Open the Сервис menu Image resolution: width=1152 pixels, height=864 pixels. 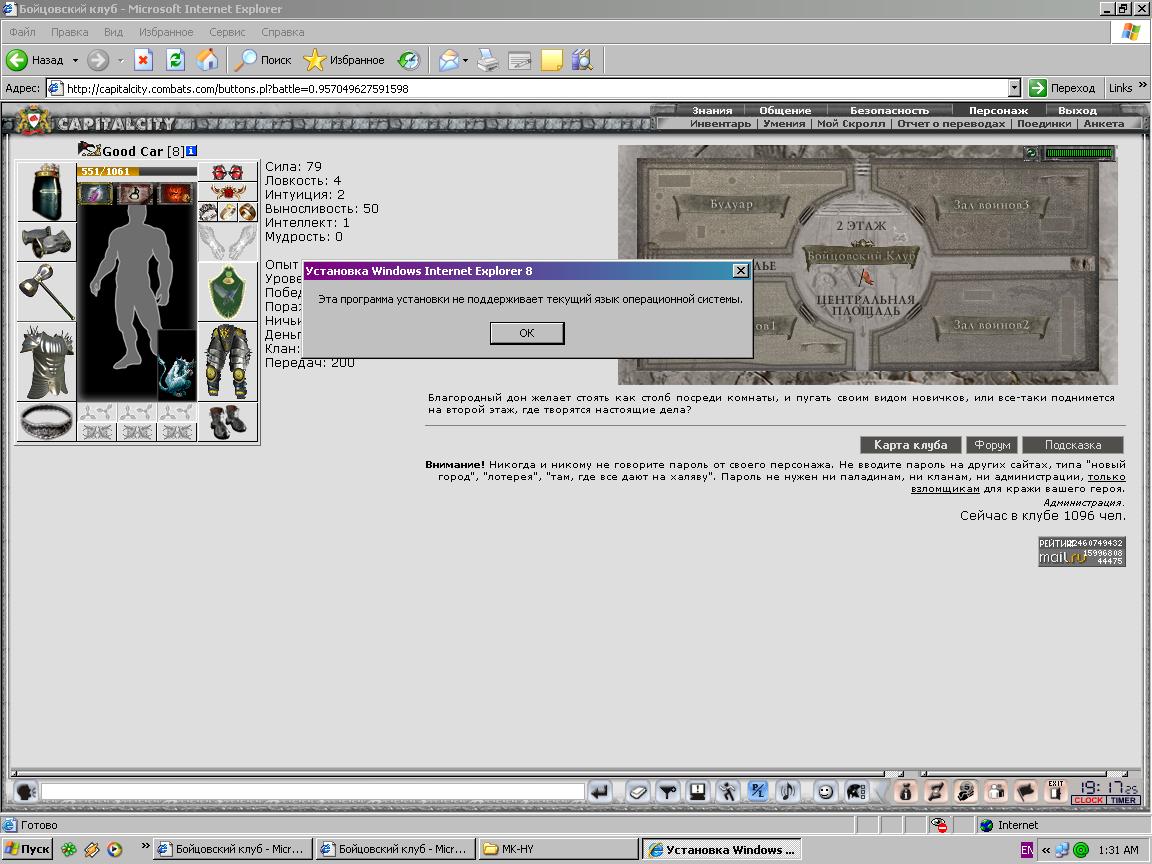(227, 32)
